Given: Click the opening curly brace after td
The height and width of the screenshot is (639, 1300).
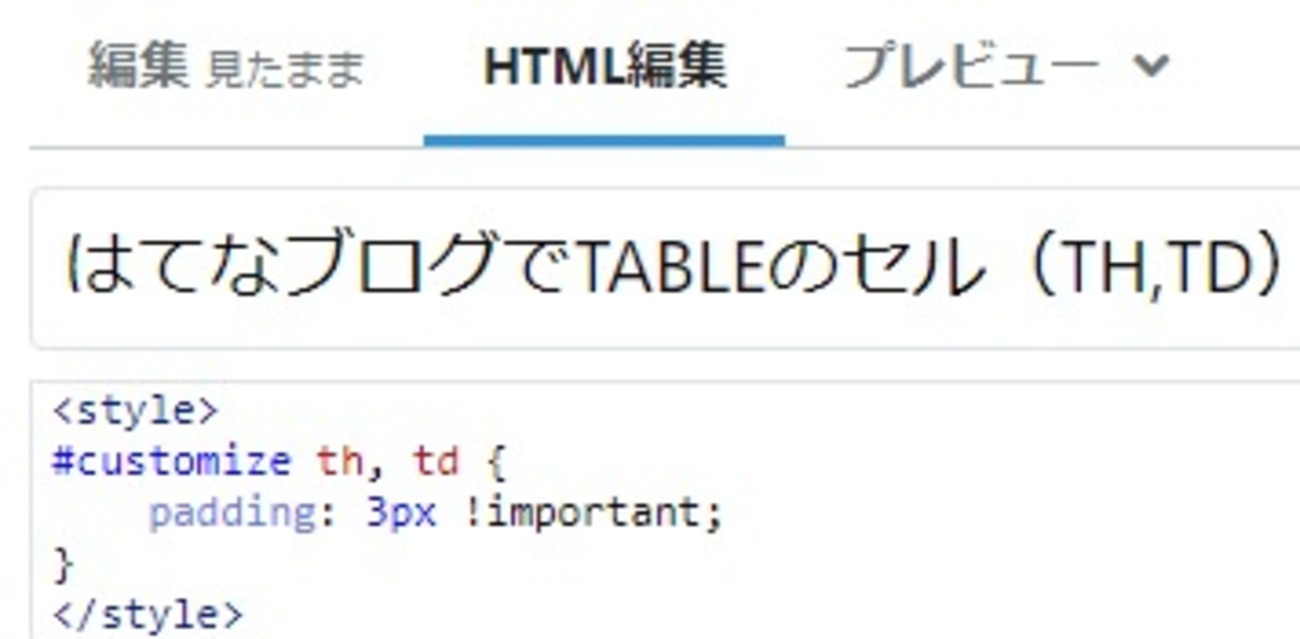Looking at the screenshot, I should click(x=497, y=461).
